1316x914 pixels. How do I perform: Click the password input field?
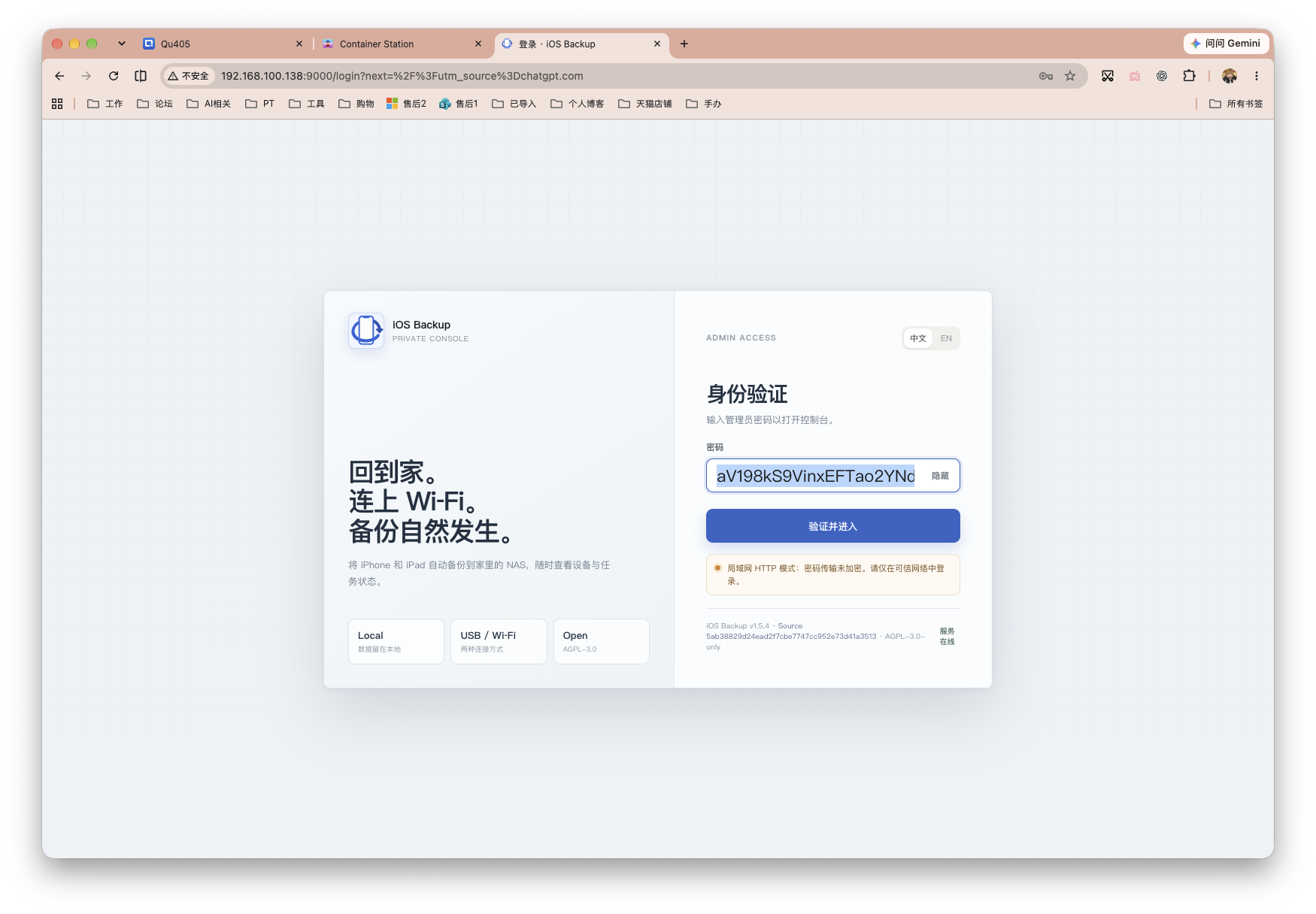(x=832, y=476)
